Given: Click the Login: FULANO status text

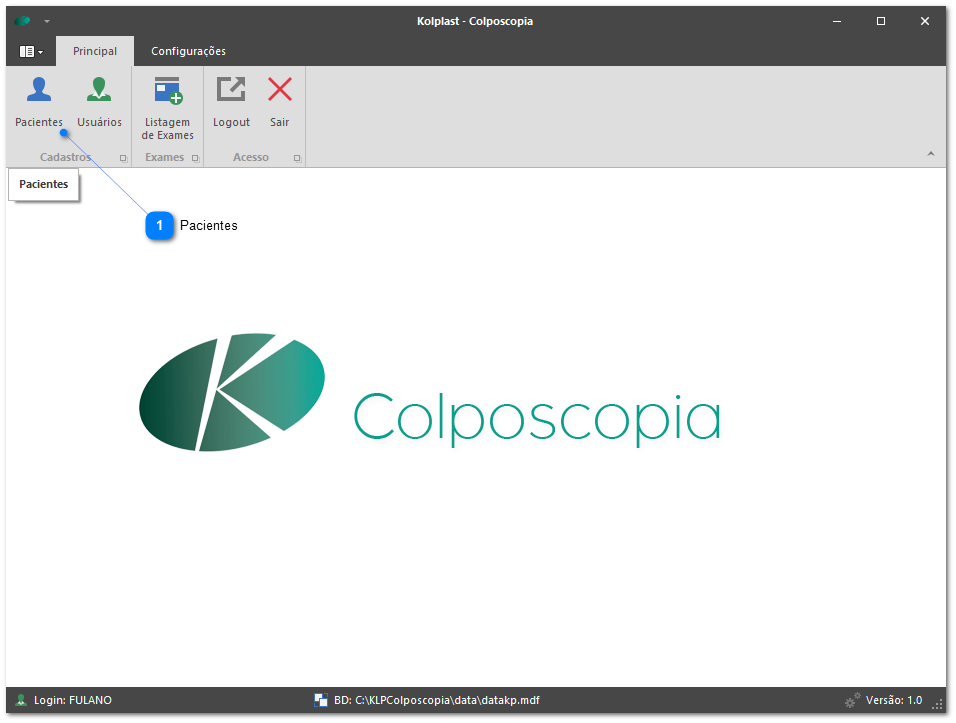Looking at the screenshot, I should pos(73,700).
